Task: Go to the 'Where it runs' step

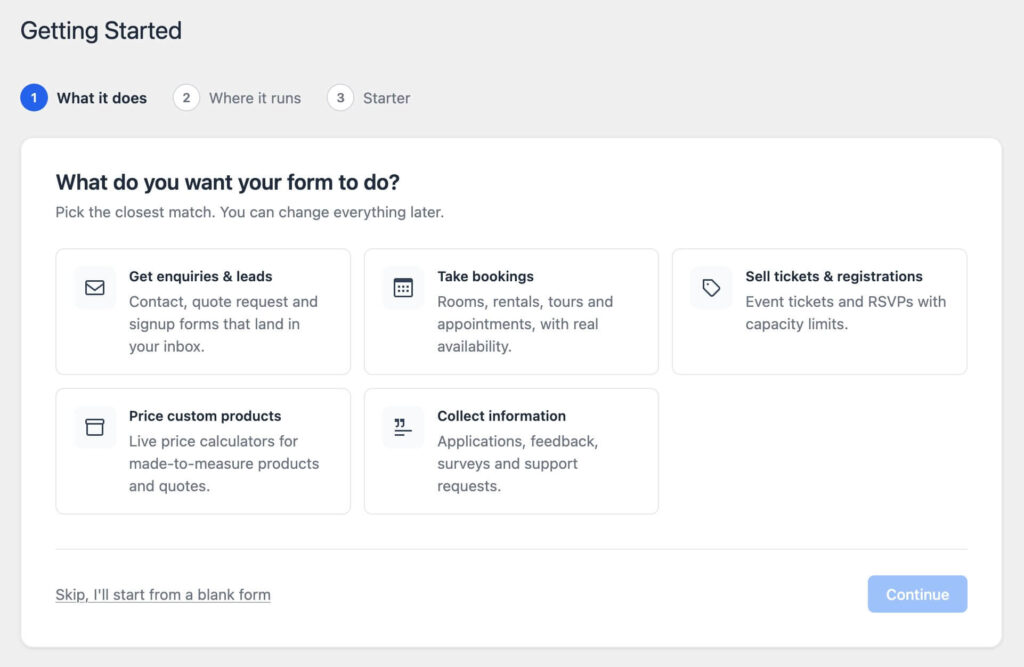Action: 255,98
